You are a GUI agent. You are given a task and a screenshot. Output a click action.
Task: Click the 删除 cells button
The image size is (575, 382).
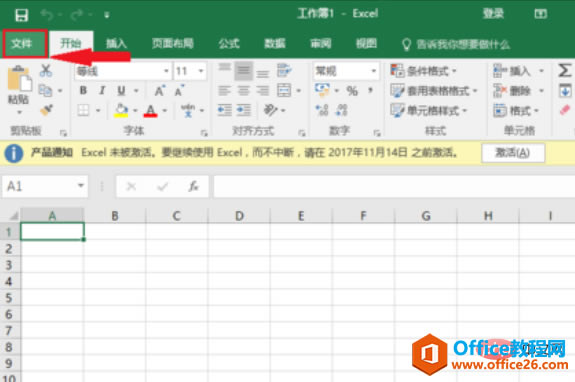tap(512, 91)
